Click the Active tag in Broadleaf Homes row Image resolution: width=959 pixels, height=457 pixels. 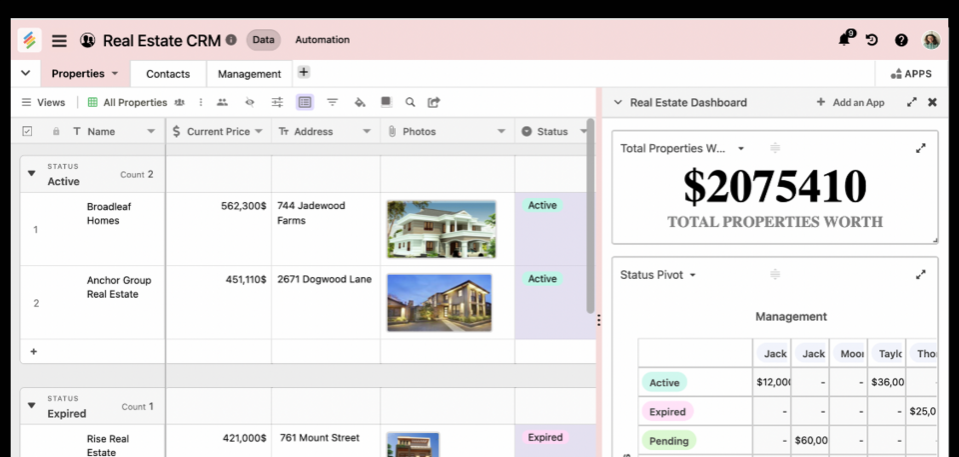coord(542,206)
